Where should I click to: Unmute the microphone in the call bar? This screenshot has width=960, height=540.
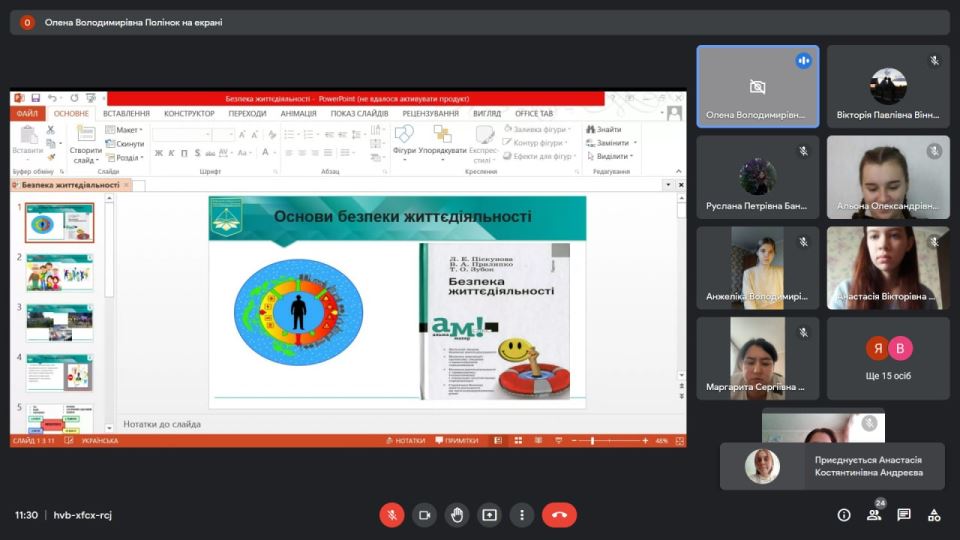coord(391,515)
